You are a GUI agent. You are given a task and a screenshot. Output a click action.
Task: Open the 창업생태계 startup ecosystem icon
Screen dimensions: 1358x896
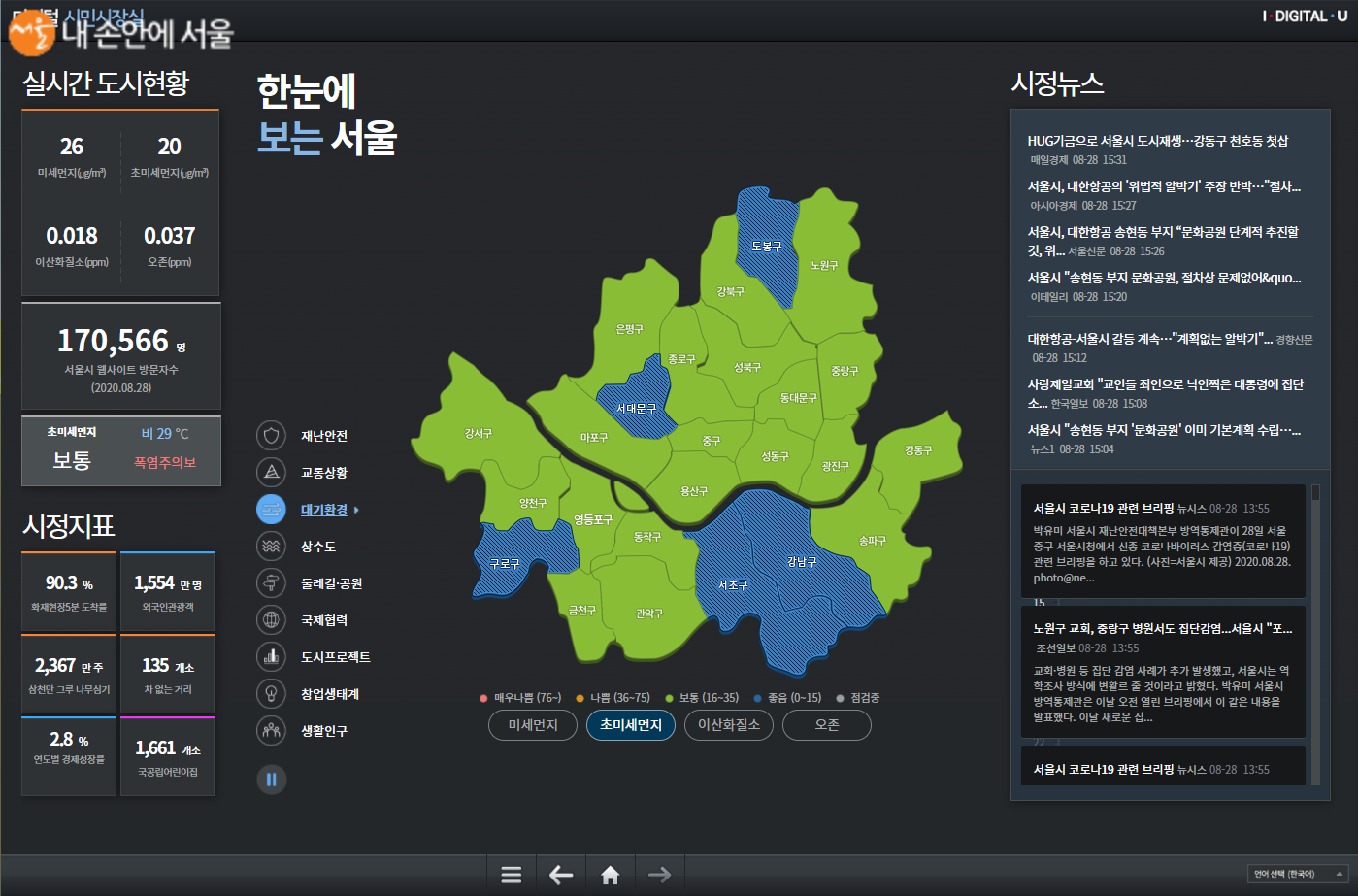click(272, 693)
